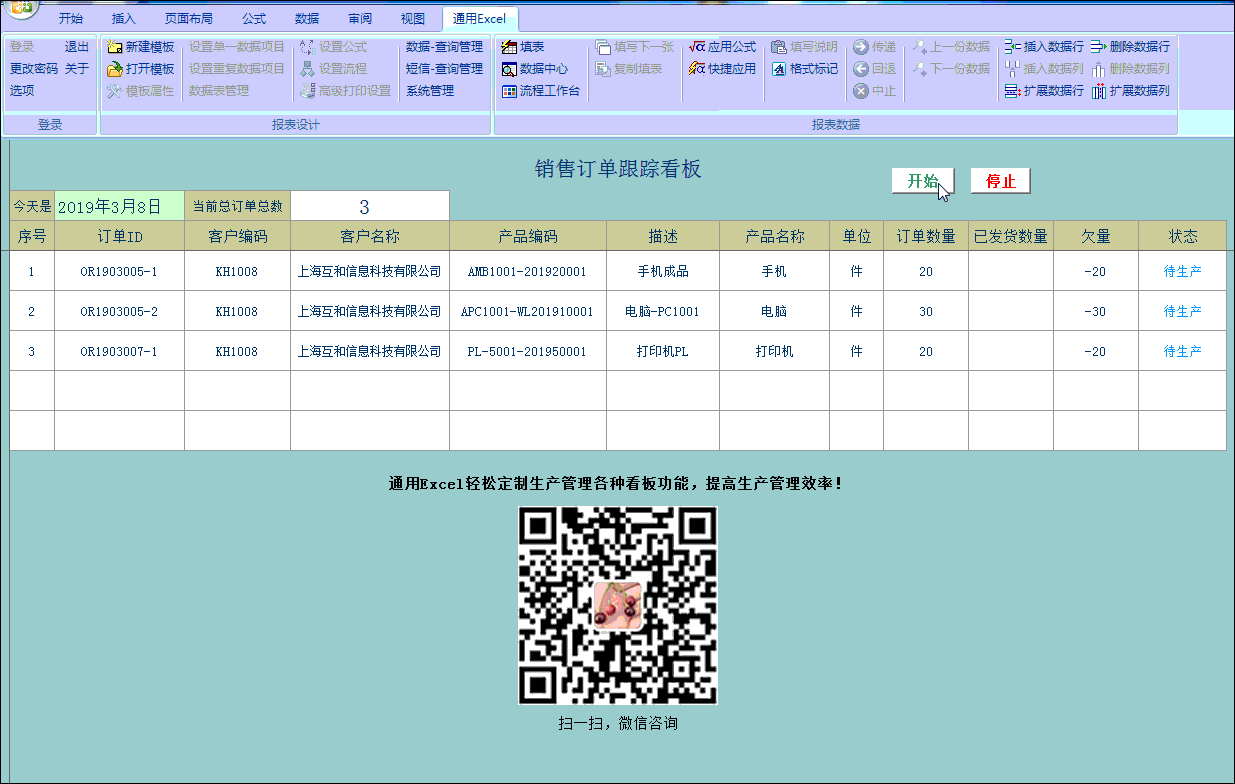
Task: Click 关于 about button
Action: (x=77, y=69)
